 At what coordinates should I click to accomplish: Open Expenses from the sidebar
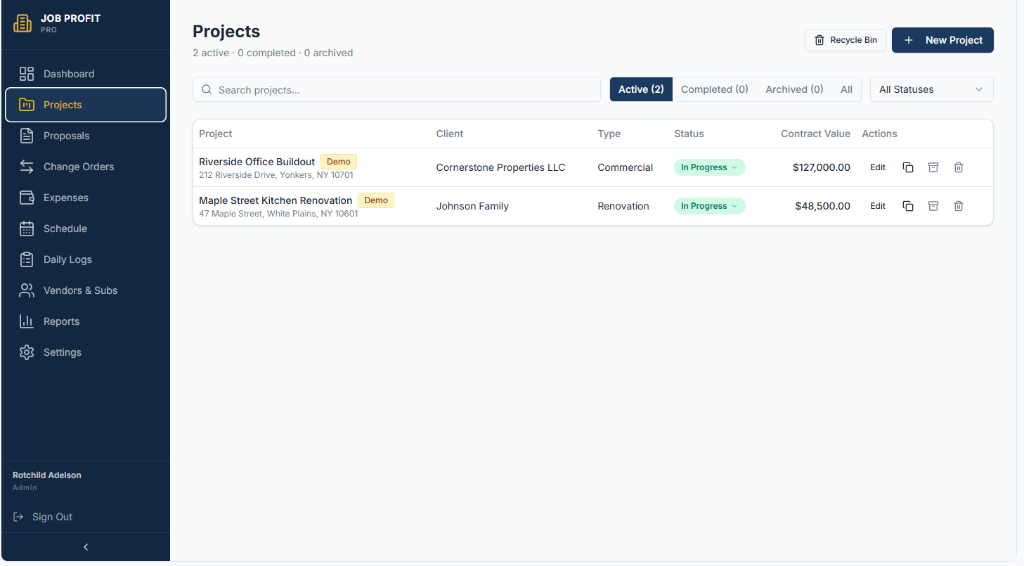[x=86, y=197]
